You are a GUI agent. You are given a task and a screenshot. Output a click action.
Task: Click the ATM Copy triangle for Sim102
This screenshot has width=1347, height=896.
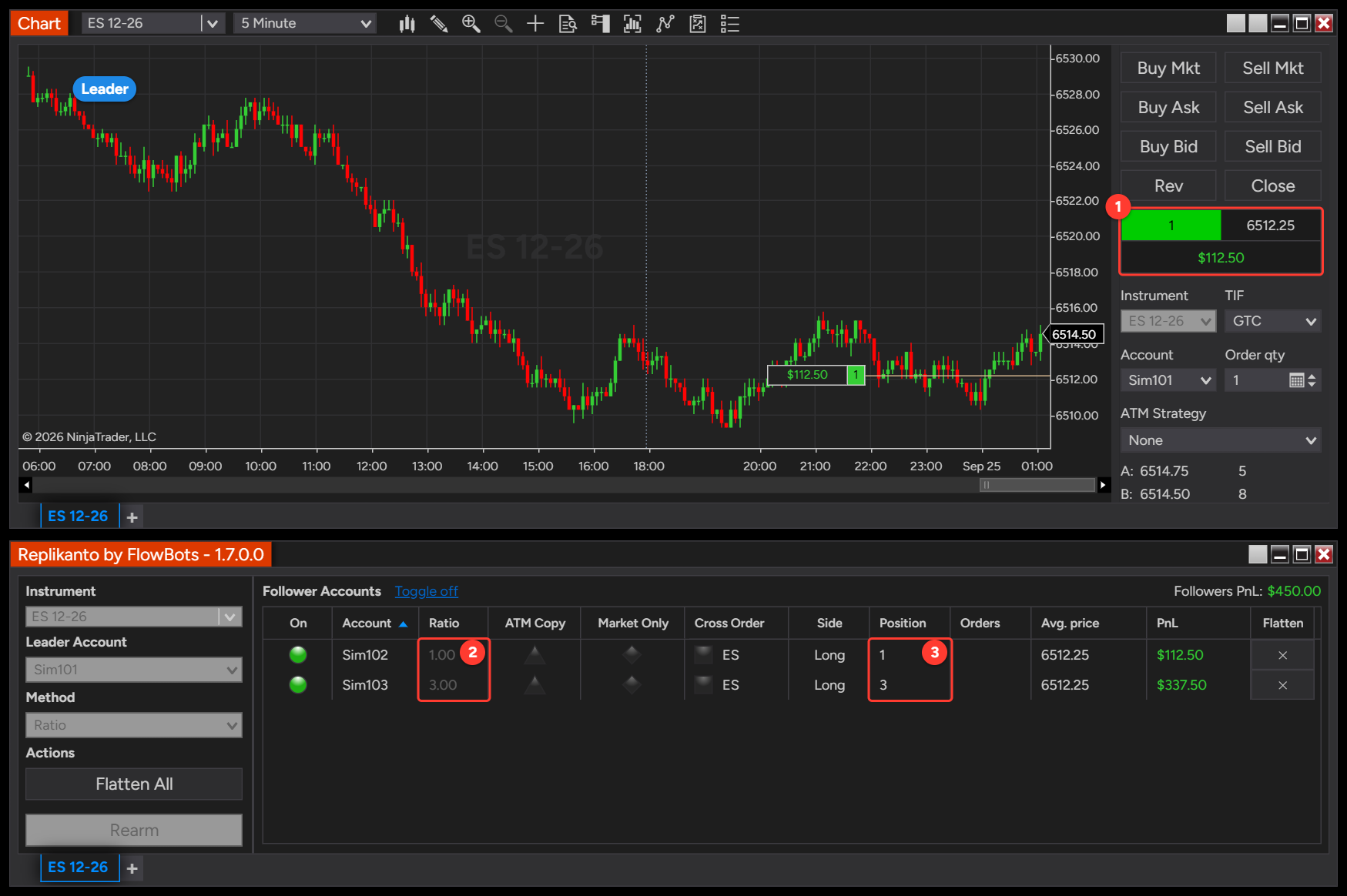pos(534,655)
